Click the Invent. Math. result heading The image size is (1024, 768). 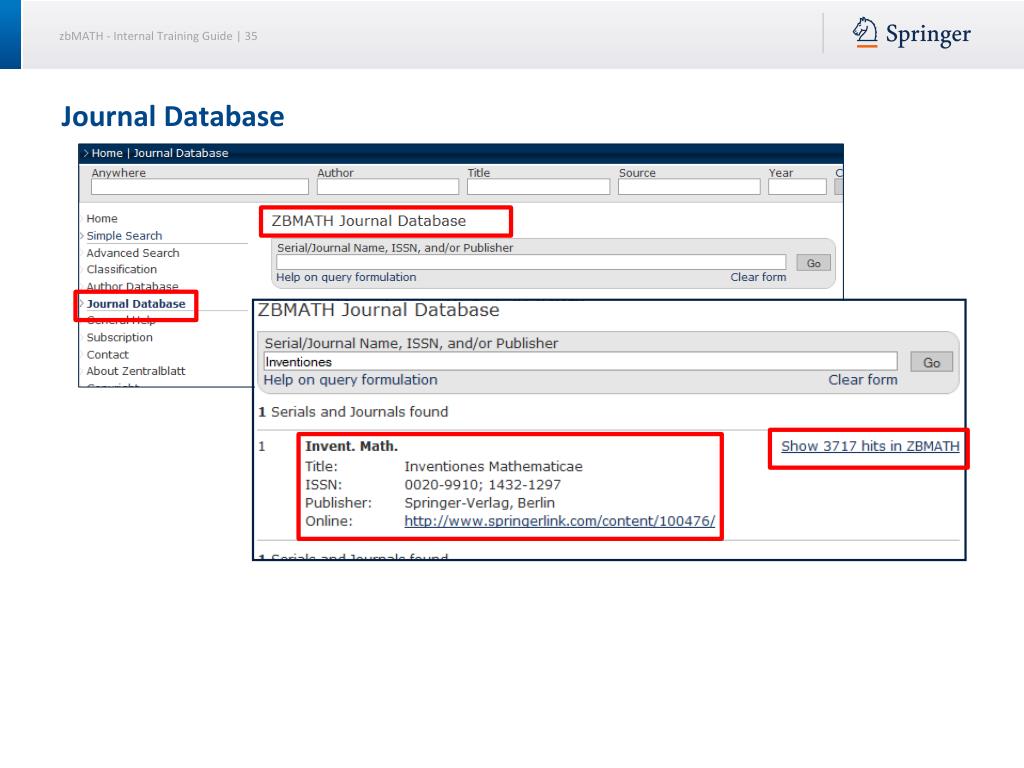pyautogui.click(x=351, y=446)
